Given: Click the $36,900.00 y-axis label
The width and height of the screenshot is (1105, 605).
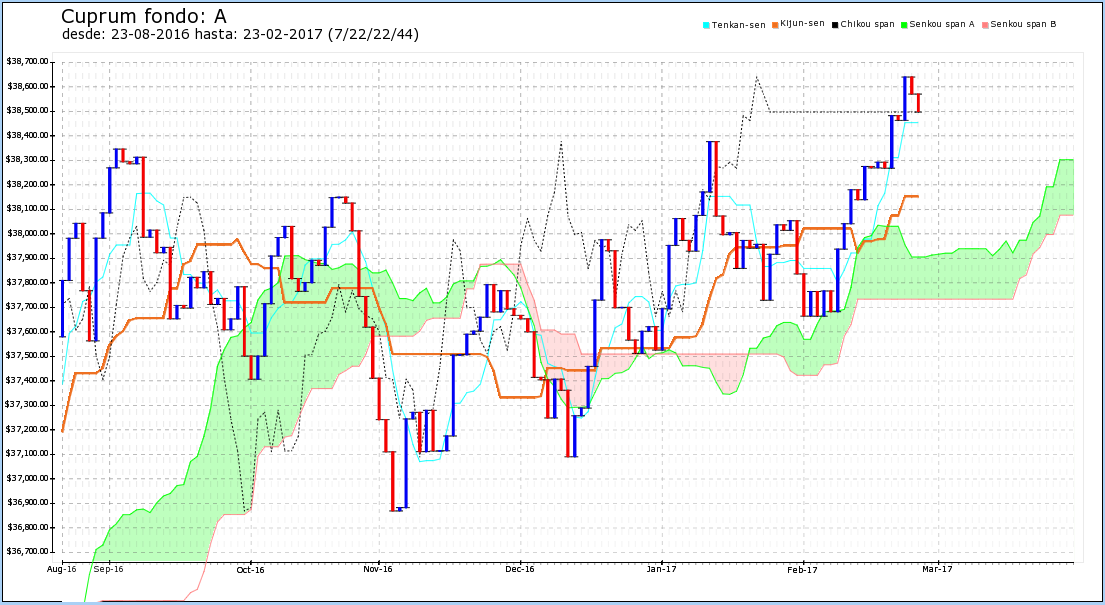Looking at the screenshot, I should [27, 503].
